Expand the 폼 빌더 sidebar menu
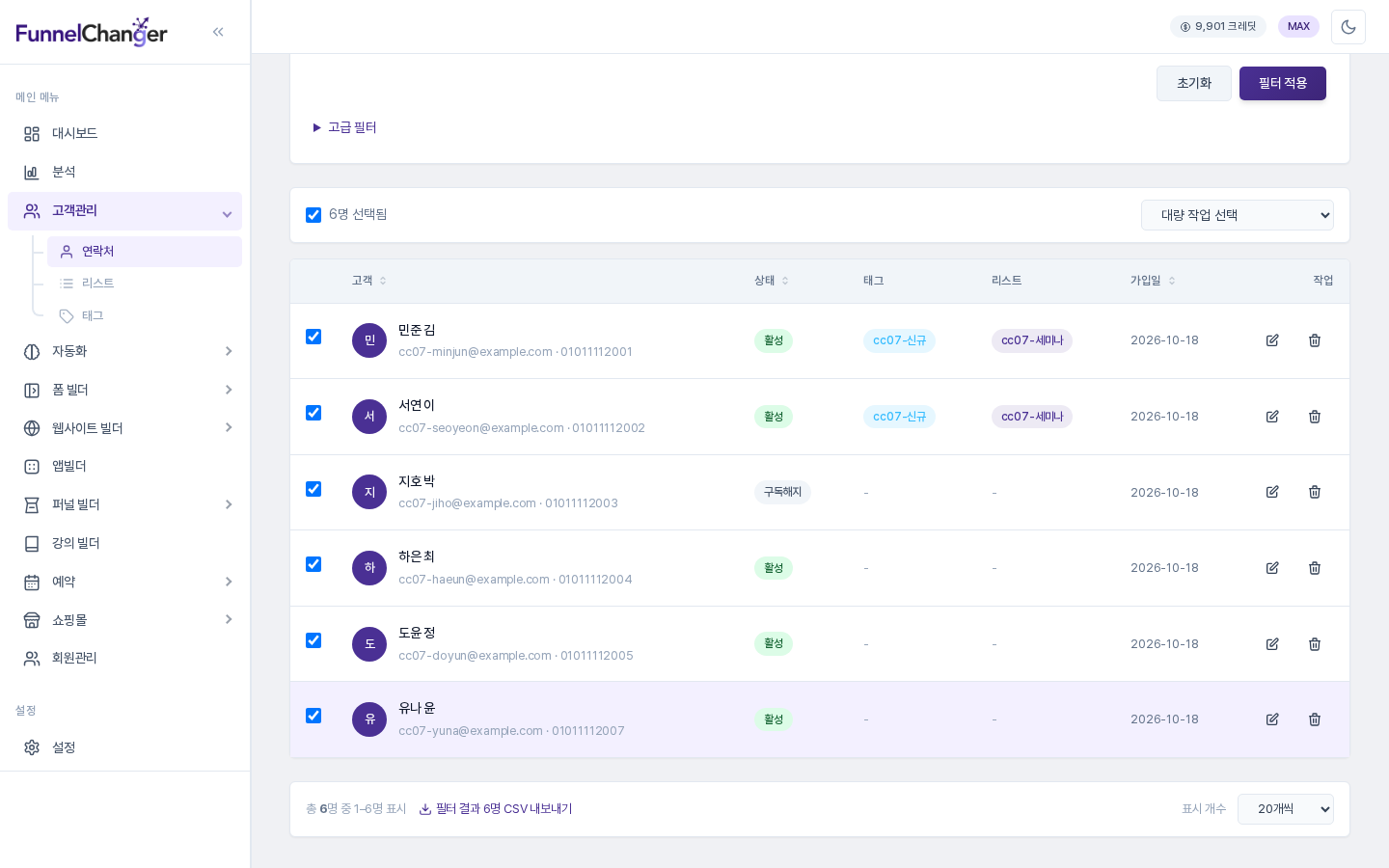Image resolution: width=1389 pixels, height=868 pixels. tap(125, 390)
